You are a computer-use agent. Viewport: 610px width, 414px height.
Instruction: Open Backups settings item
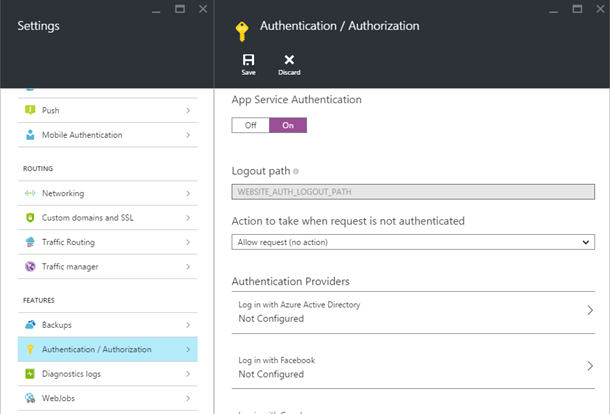click(108, 325)
